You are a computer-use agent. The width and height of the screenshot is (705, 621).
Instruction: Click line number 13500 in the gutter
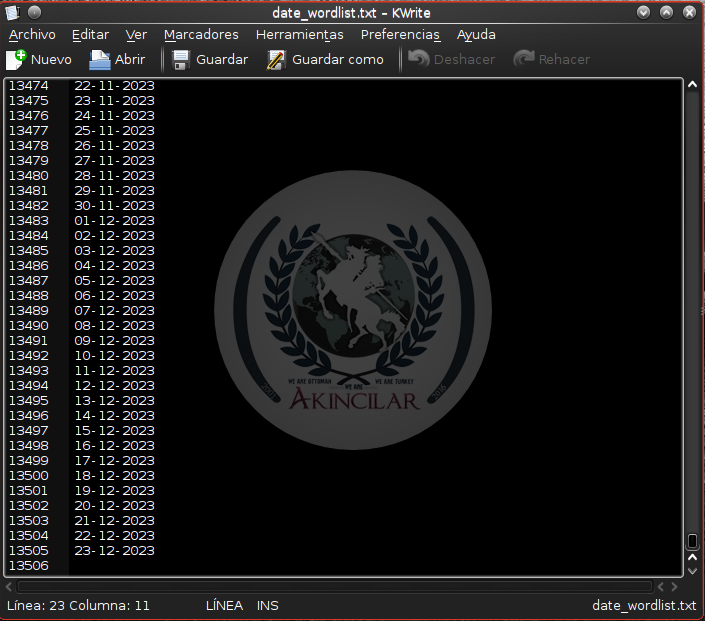(29, 475)
